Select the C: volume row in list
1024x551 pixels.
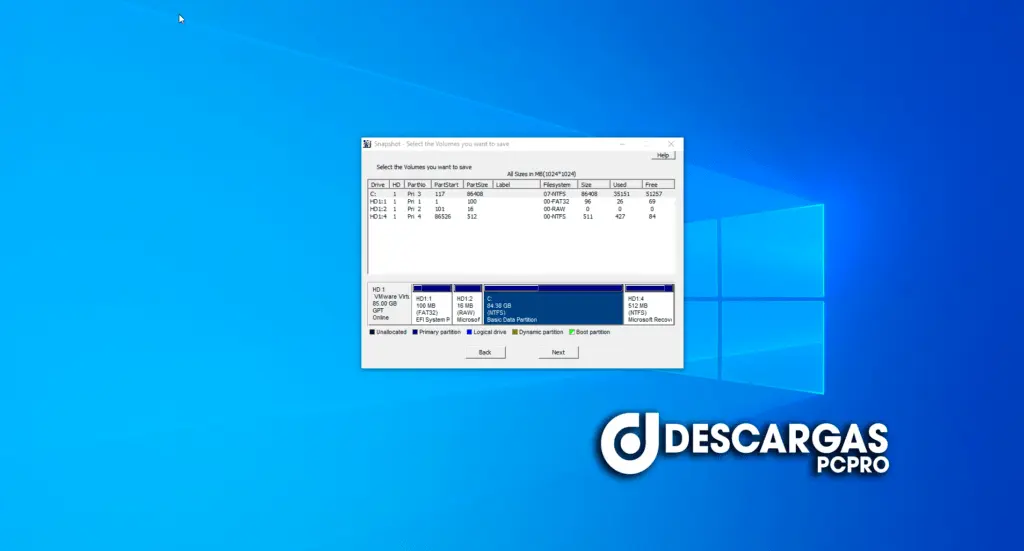pyautogui.click(x=521, y=194)
